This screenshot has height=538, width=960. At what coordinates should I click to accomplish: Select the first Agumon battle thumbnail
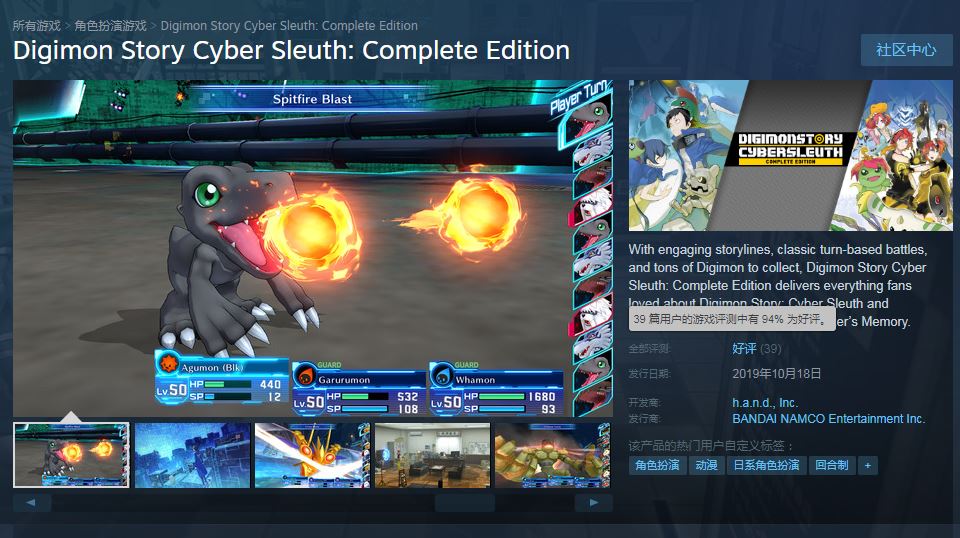pos(71,455)
